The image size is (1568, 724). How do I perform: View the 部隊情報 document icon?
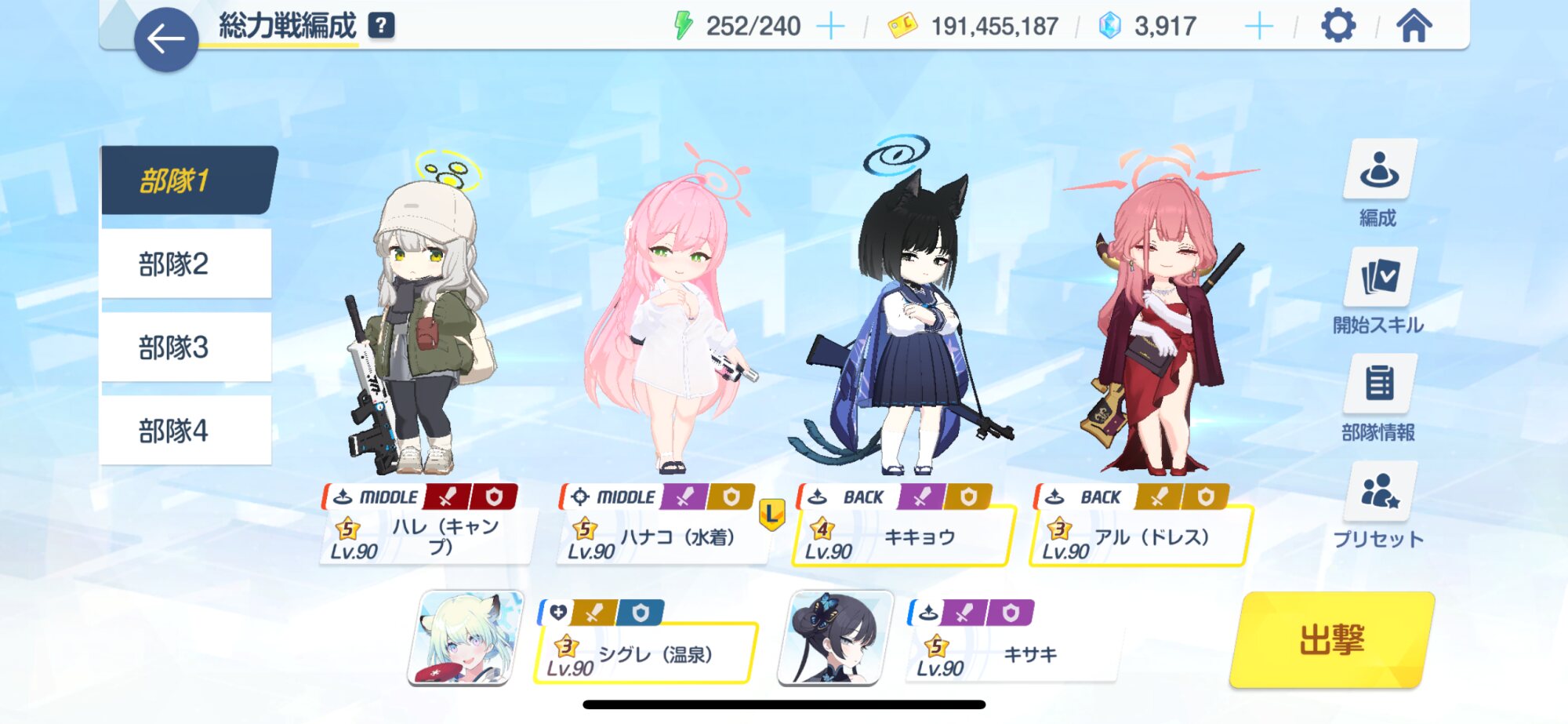[1379, 384]
